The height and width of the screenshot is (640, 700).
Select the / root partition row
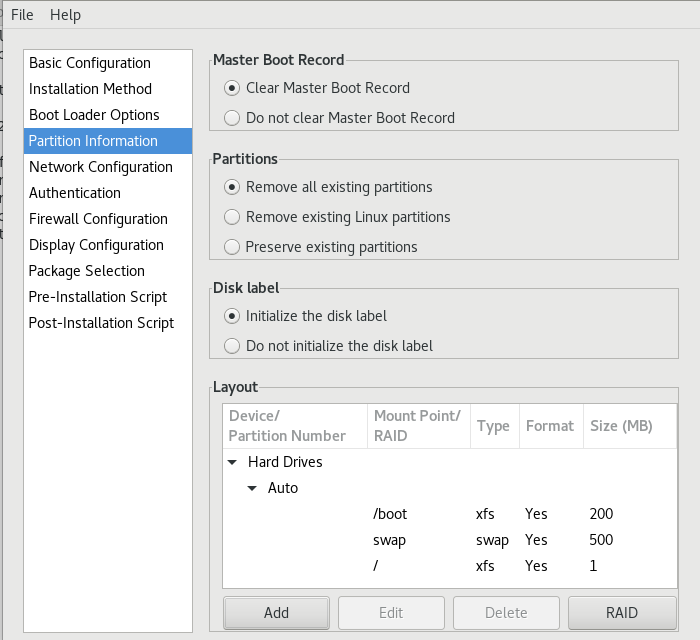(450, 566)
